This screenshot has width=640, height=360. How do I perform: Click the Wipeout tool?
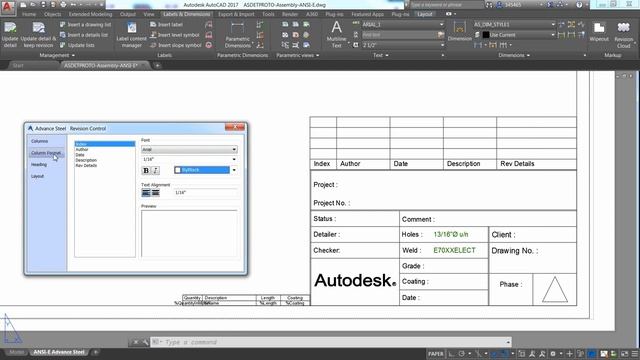pos(599,32)
